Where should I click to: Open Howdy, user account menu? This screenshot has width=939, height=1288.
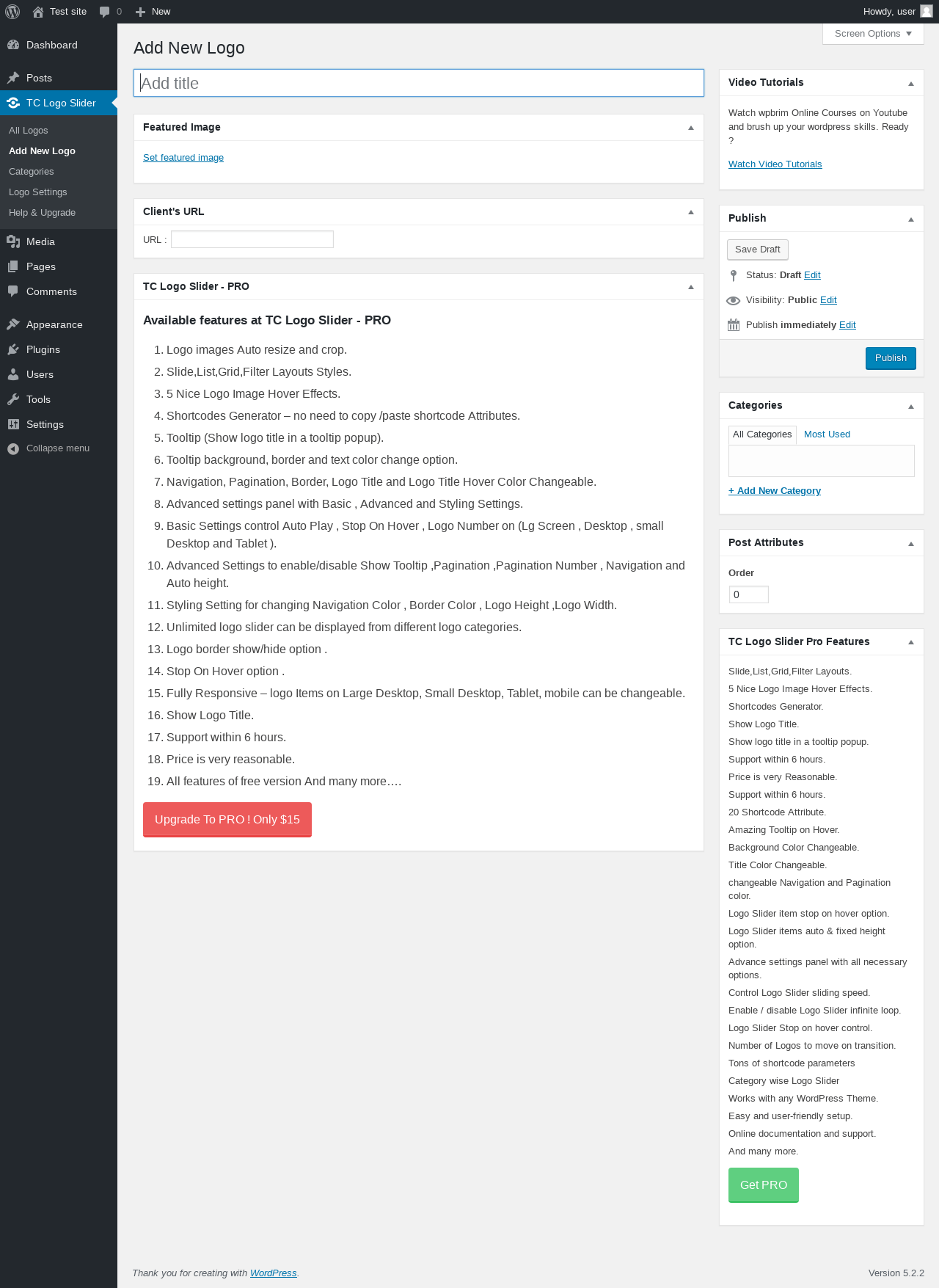[x=897, y=12]
